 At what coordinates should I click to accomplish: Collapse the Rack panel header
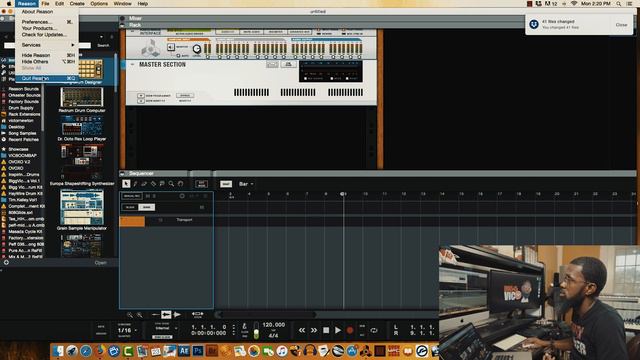tap(122, 25)
